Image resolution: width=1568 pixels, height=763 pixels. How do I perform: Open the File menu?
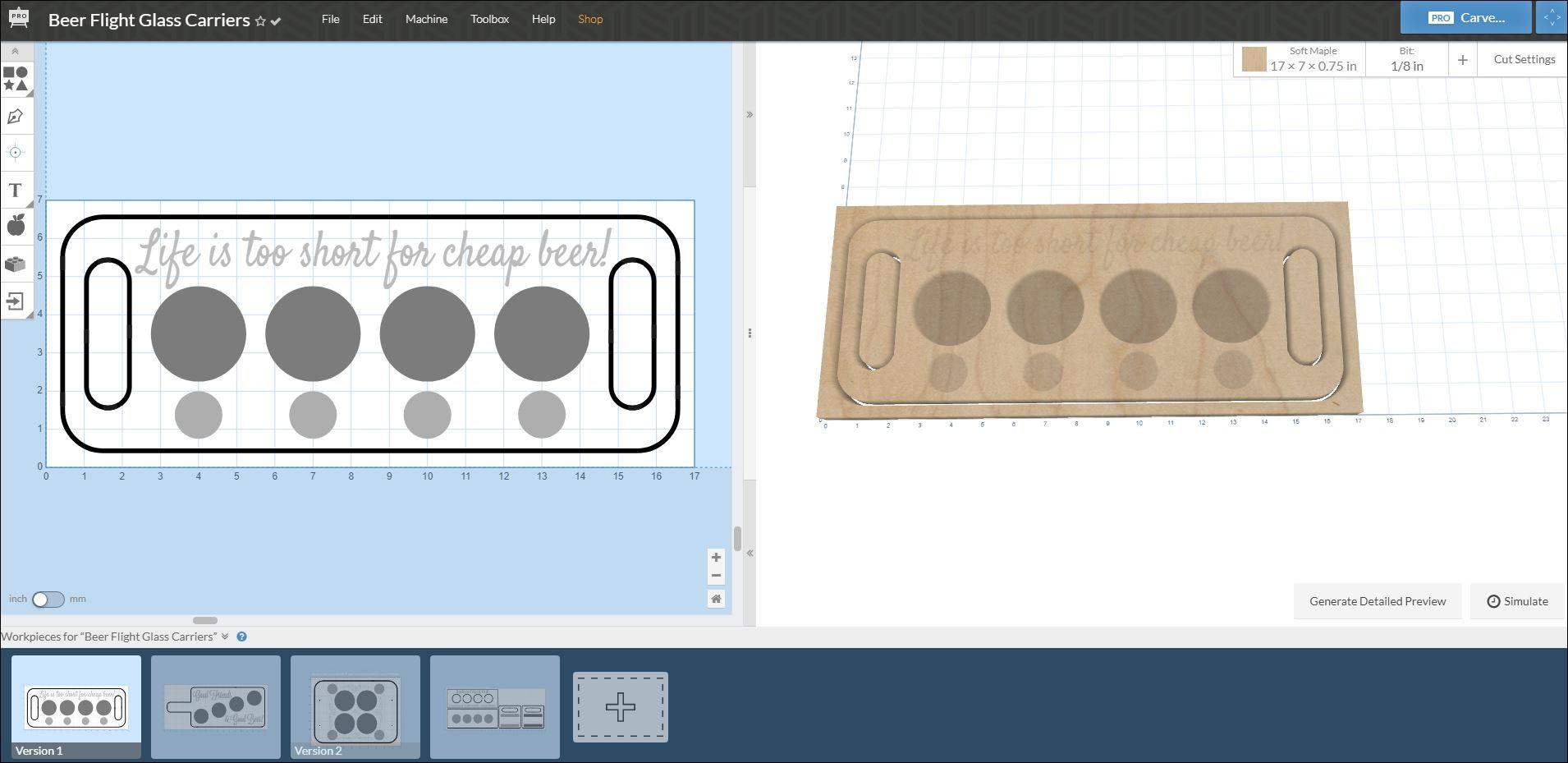pyautogui.click(x=331, y=19)
